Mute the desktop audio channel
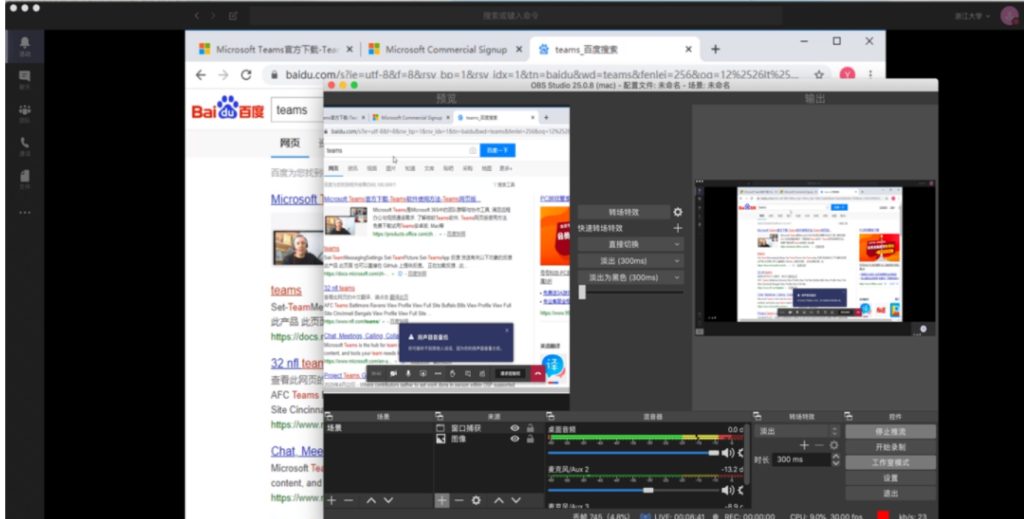The height and width of the screenshot is (519, 1024). 728,452
